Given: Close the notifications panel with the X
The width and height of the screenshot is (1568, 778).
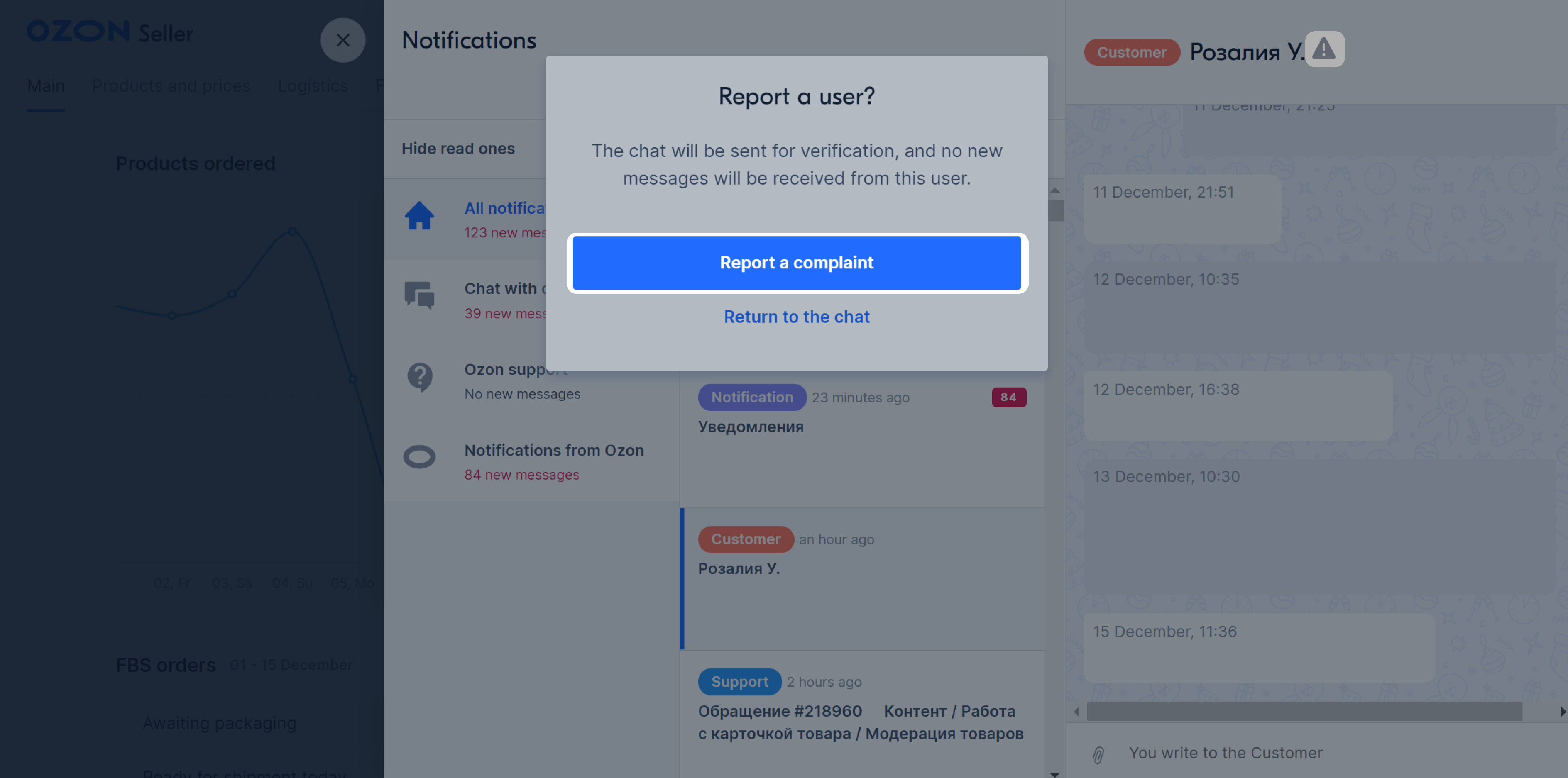Looking at the screenshot, I should click(342, 40).
